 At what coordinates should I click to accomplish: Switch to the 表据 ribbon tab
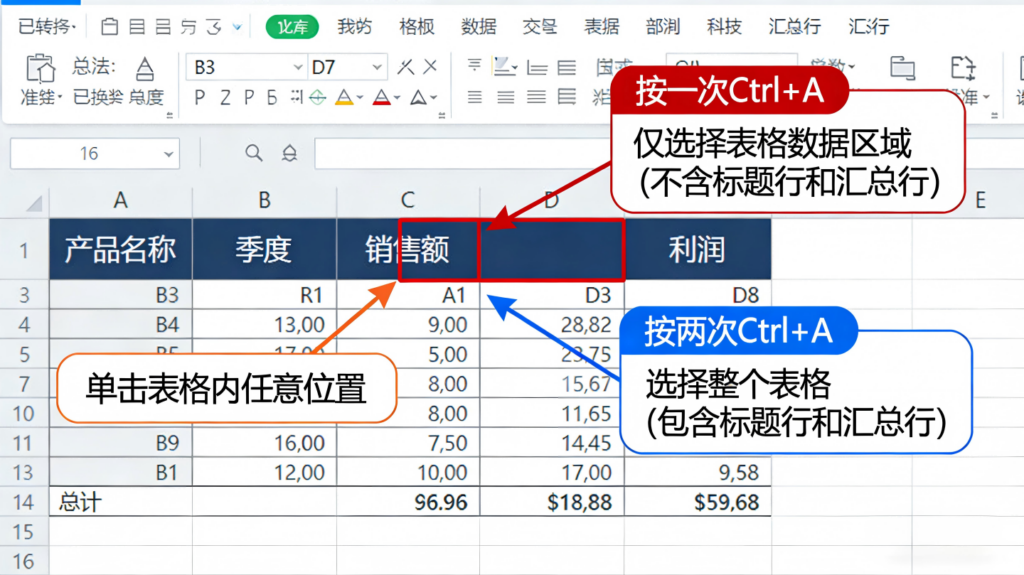pyautogui.click(x=601, y=27)
